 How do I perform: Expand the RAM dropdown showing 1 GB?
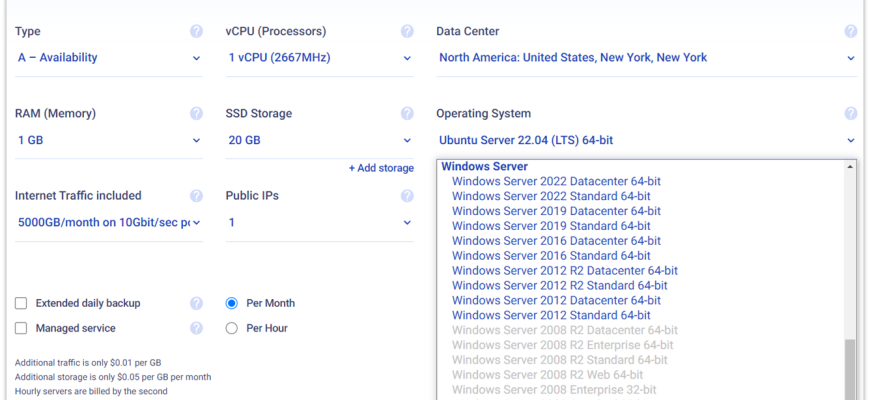109,141
